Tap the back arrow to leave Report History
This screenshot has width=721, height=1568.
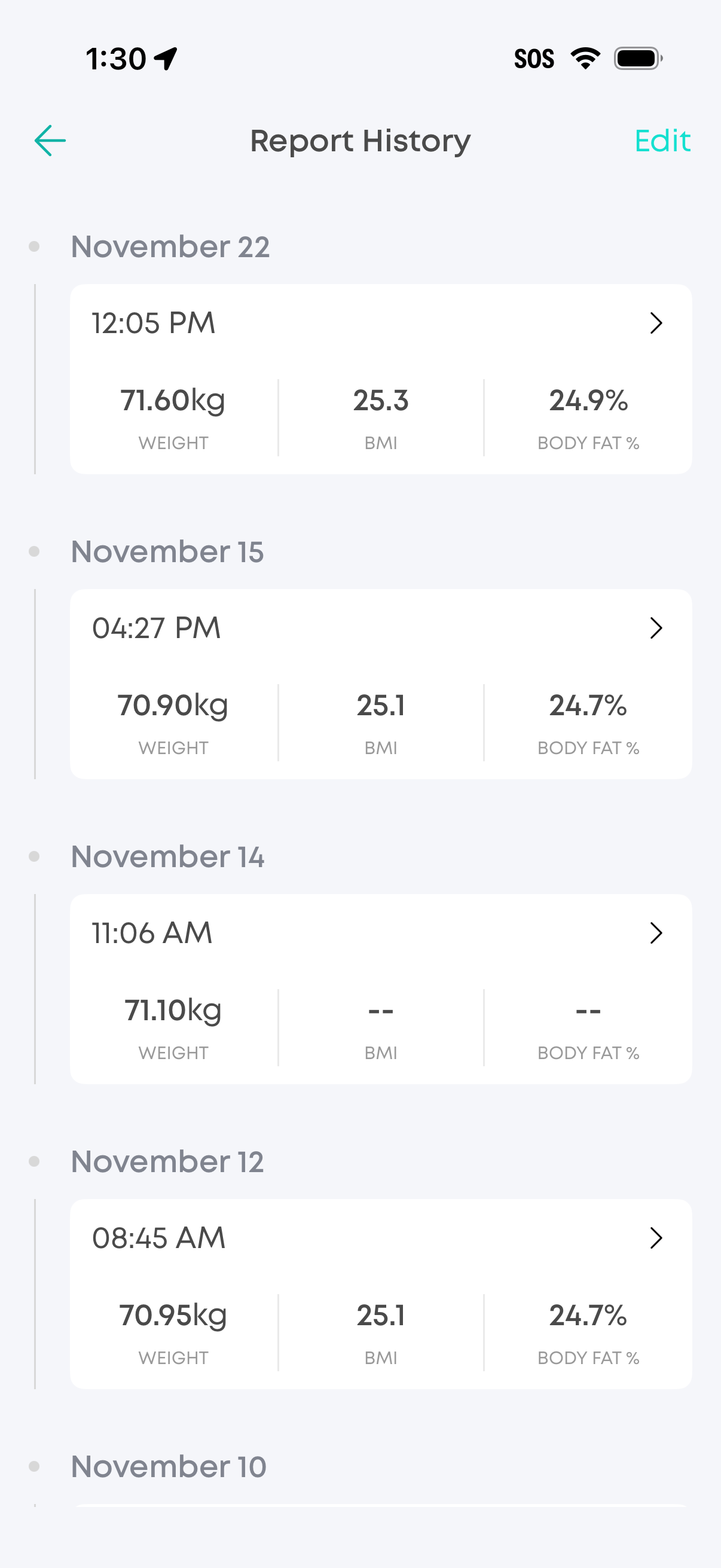pos(50,140)
